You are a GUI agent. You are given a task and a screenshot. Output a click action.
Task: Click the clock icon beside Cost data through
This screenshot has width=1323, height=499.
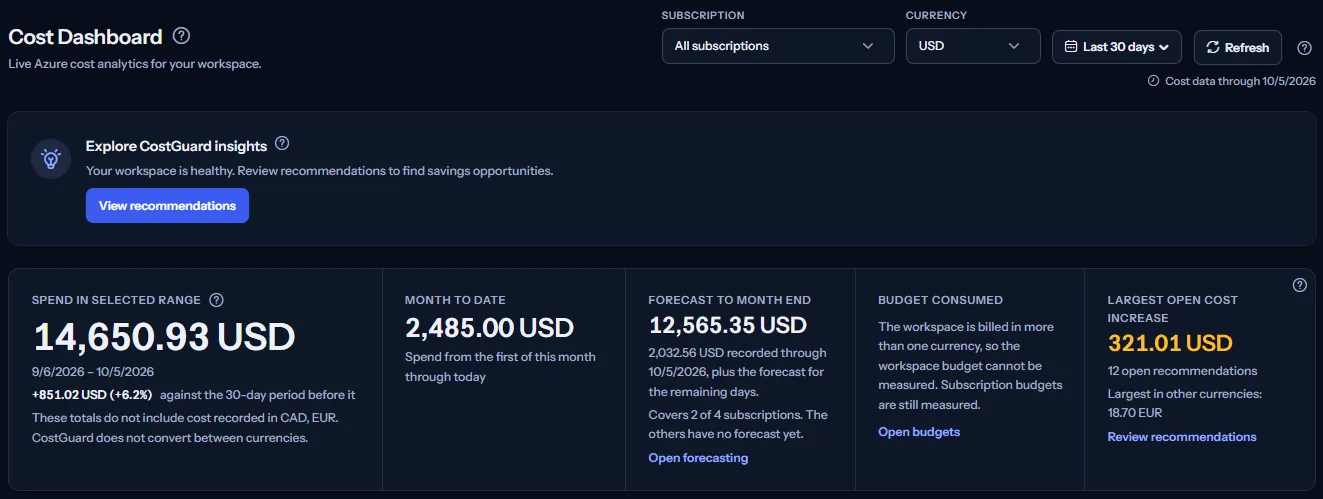tap(1153, 81)
